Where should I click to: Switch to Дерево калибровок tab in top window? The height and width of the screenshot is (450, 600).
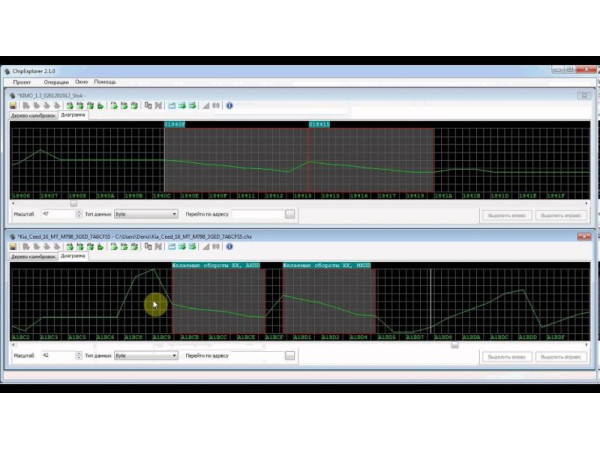[x=32, y=115]
